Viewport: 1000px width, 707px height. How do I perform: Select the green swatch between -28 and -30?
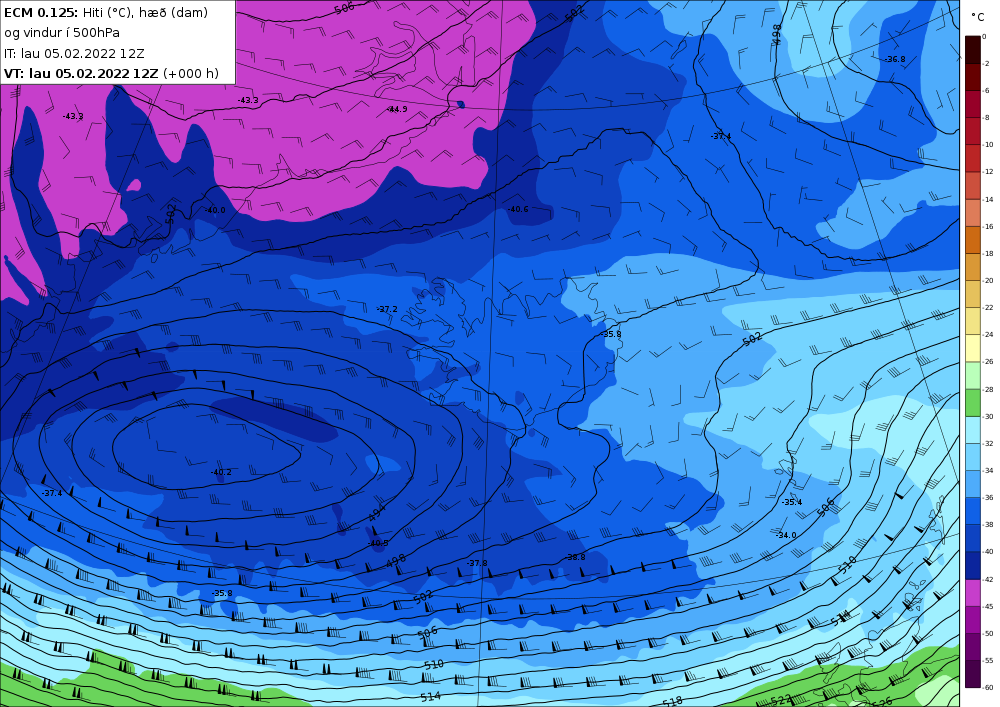pyautogui.click(x=973, y=403)
